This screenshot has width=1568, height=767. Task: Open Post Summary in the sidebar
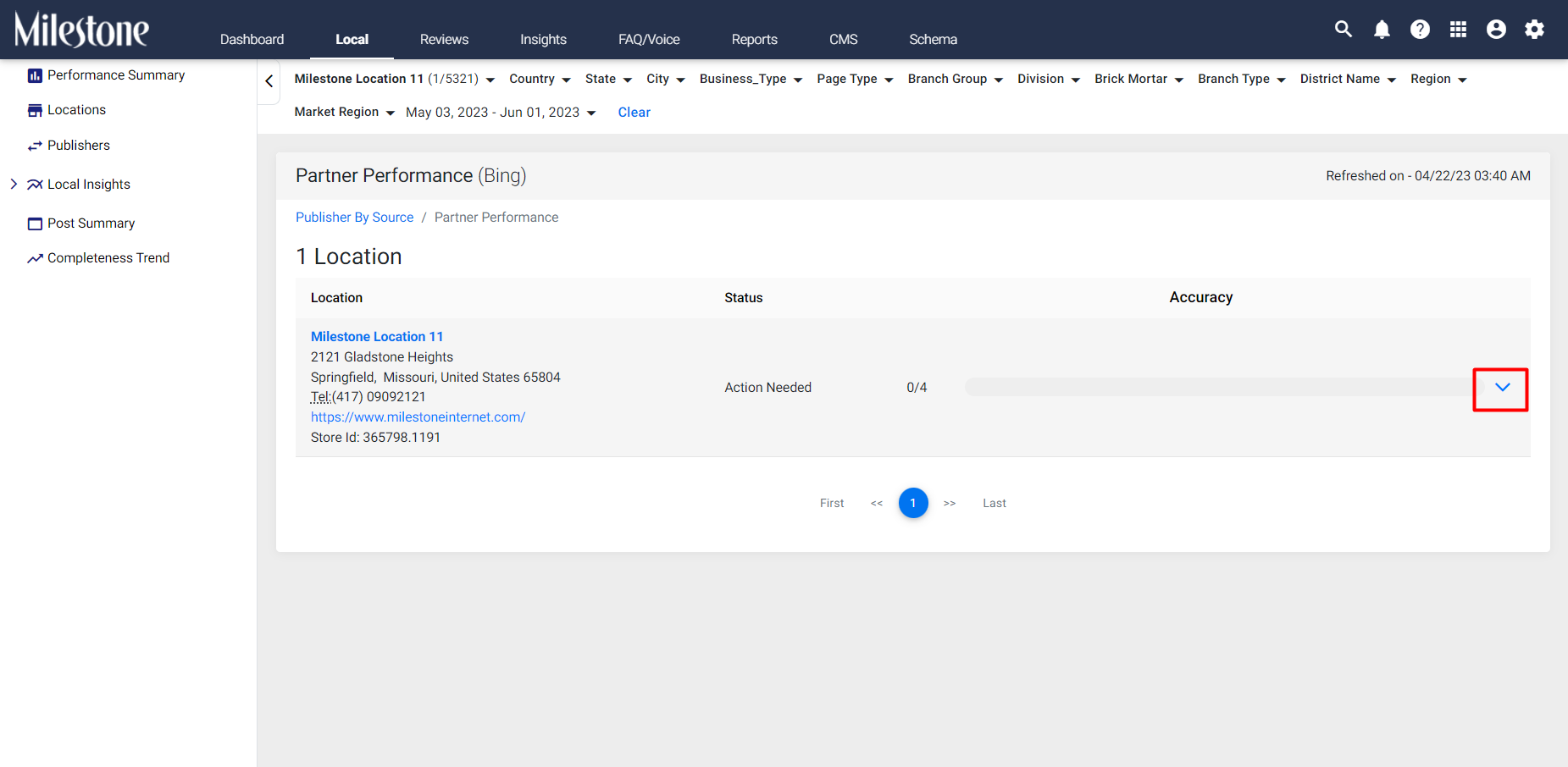point(91,223)
